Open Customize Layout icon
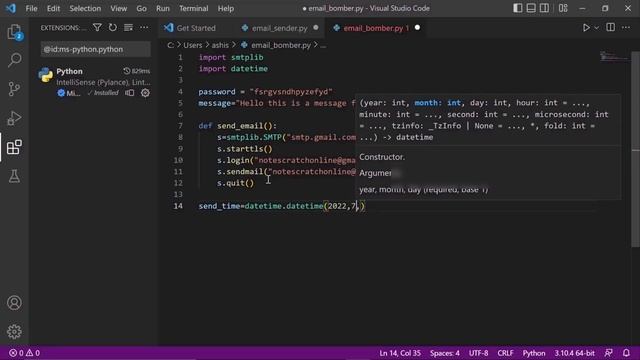Viewport: 640px width, 360px height. click(x=563, y=8)
